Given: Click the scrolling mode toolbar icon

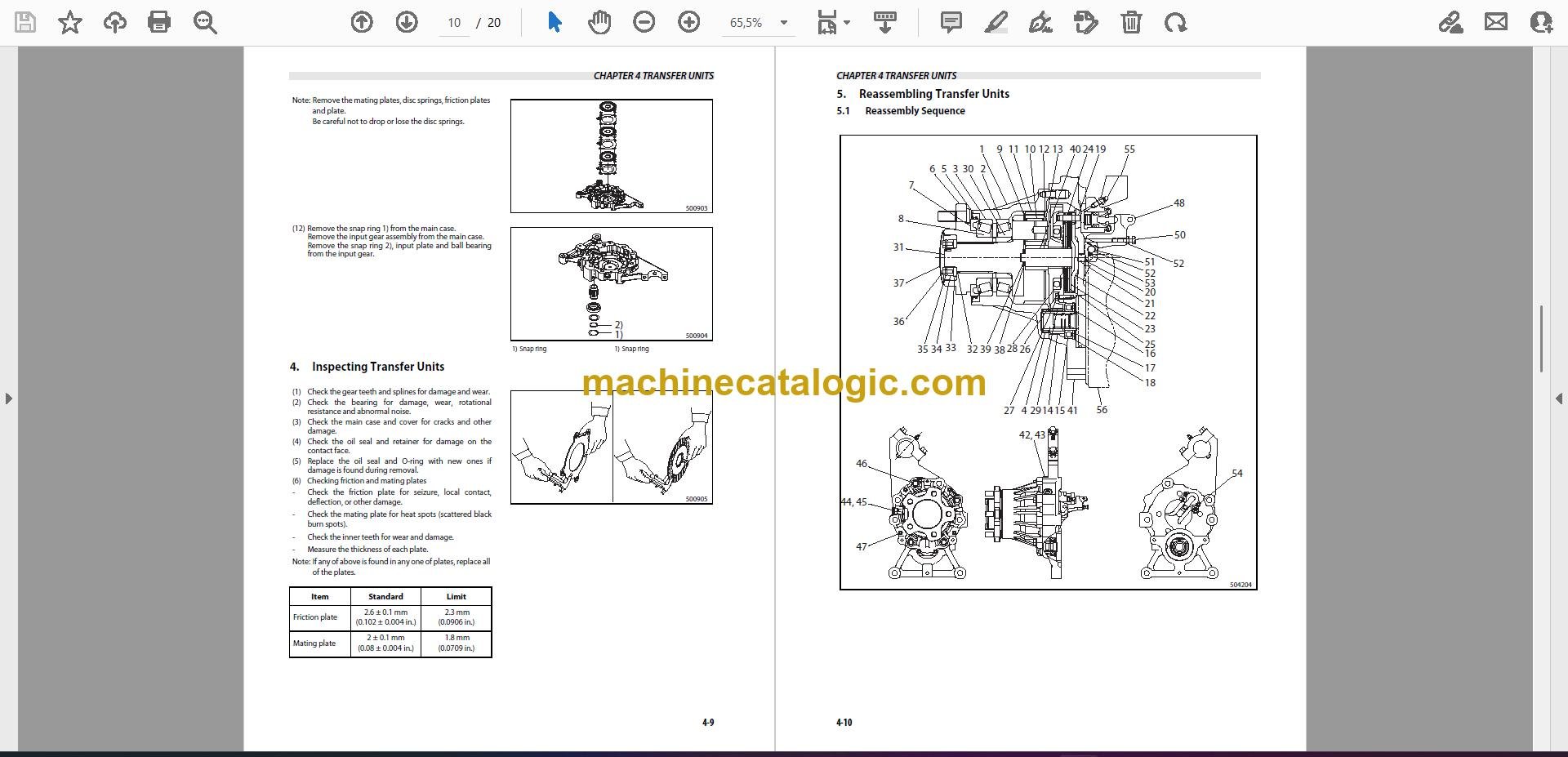Looking at the screenshot, I should pos(885,22).
